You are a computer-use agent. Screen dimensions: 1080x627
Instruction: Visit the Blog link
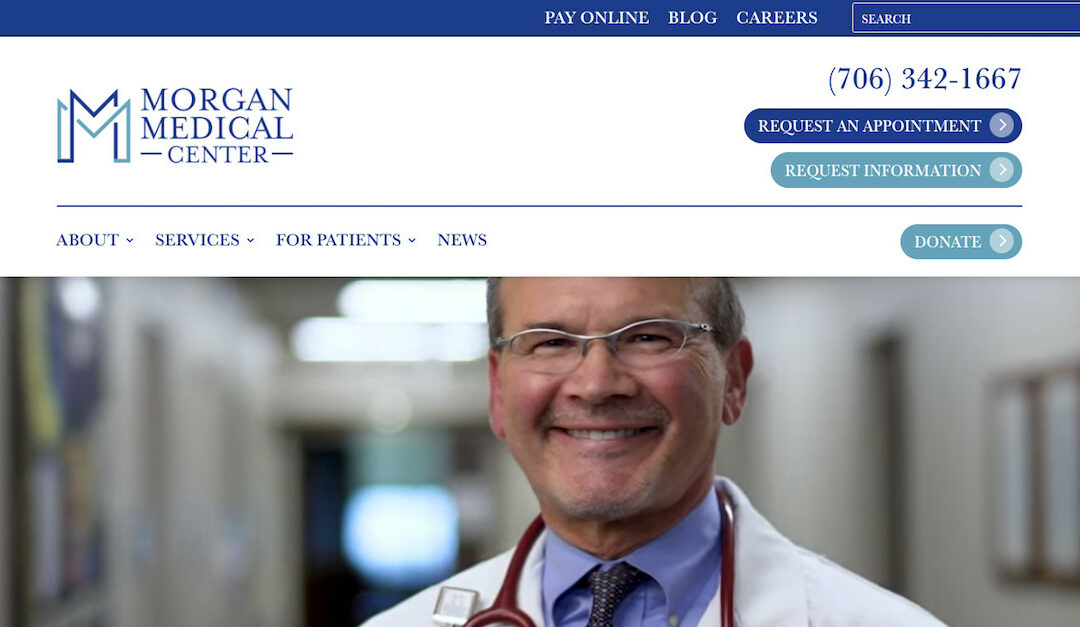click(x=692, y=18)
